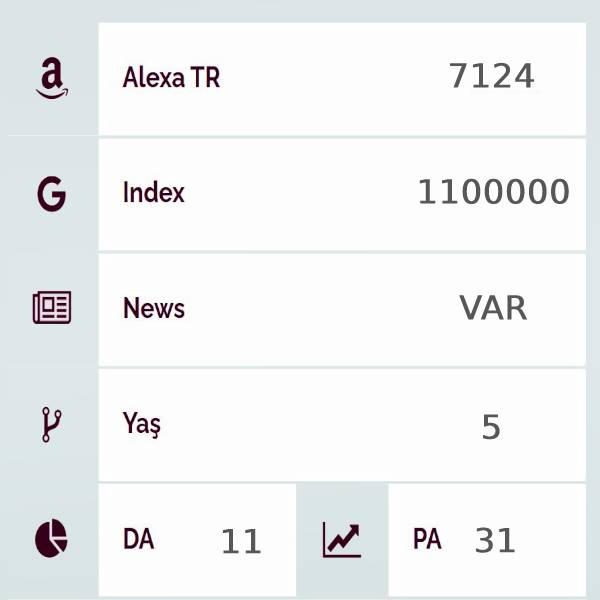Click the pie chart icon beside DA
The height and width of the screenshot is (600, 600).
point(51,538)
